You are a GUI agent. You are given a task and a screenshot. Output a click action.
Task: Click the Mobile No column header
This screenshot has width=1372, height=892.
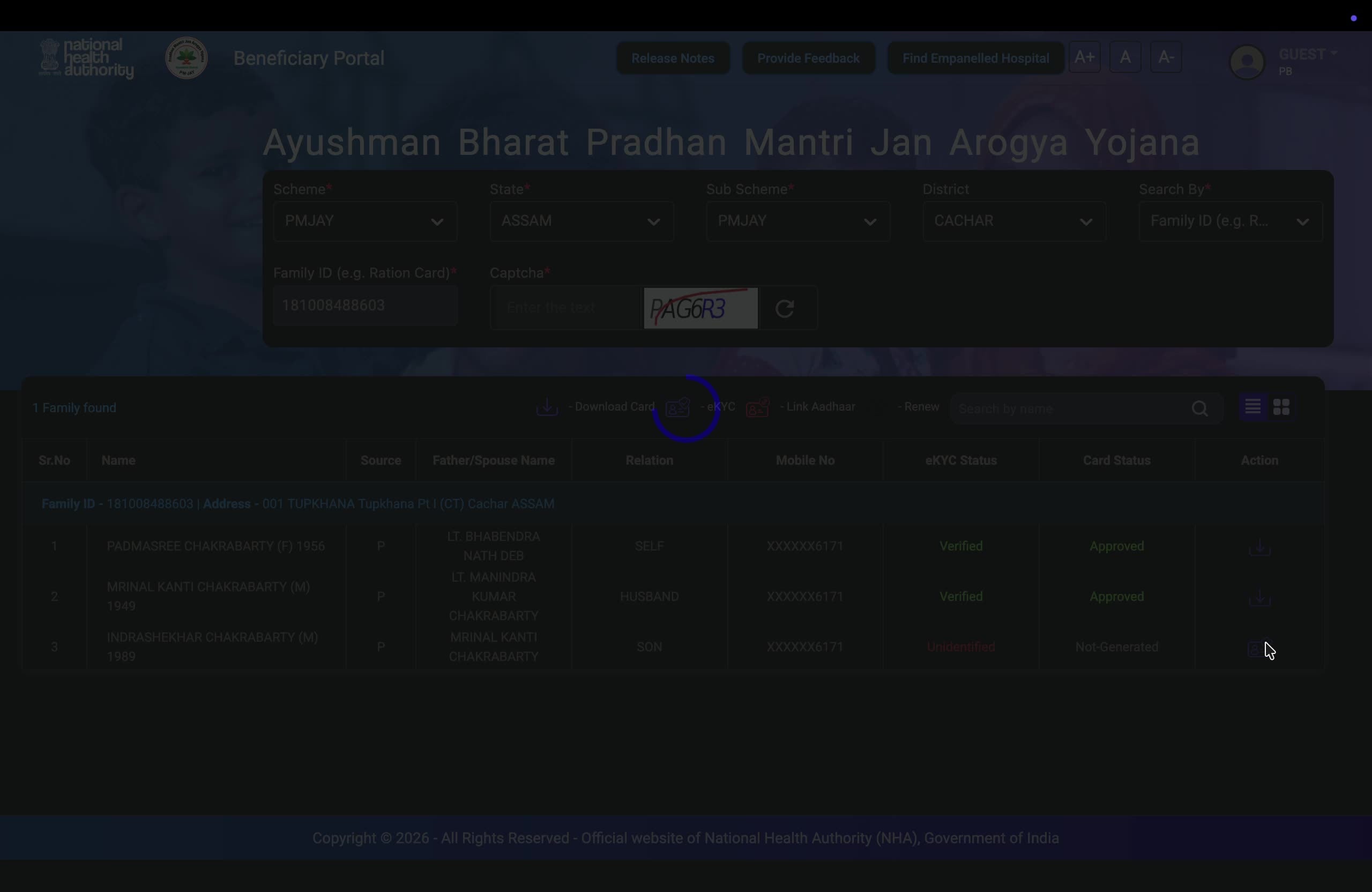(x=805, y=460)
